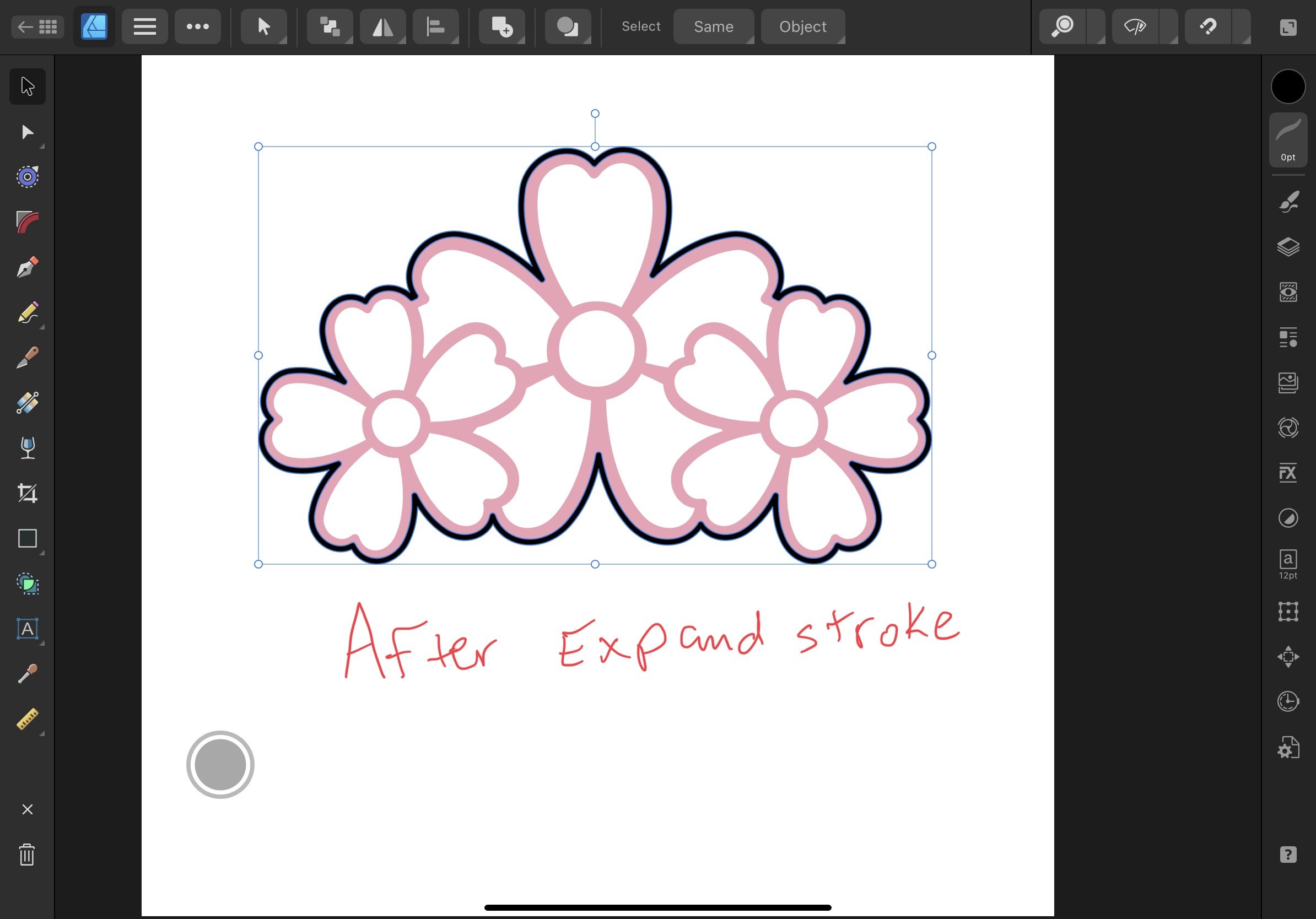Expand the view mode options arrow

click(x=1169, y=26)
